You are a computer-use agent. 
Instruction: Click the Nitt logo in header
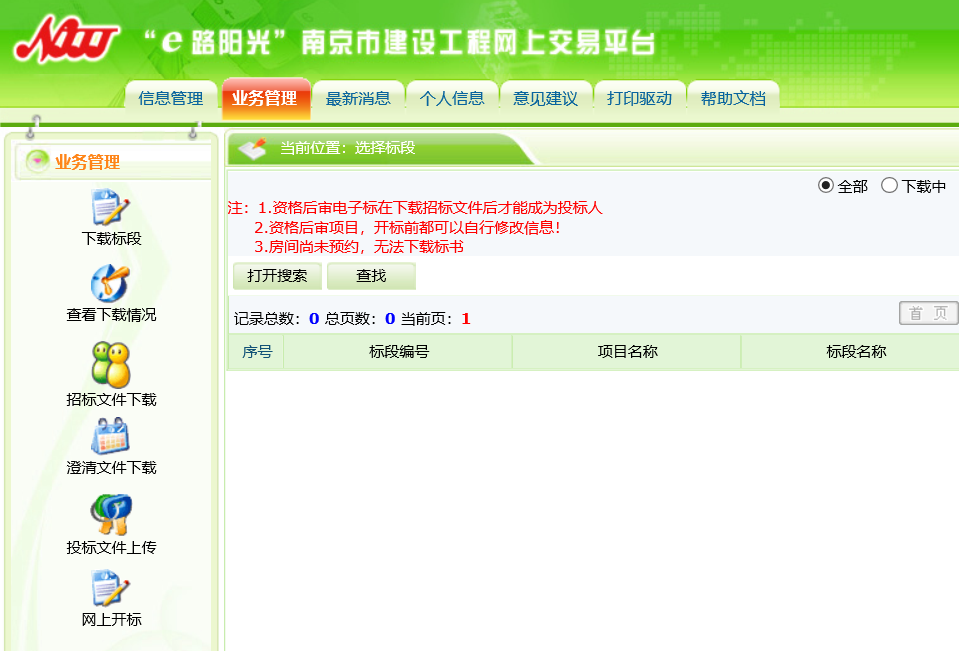(x=66, y=39)
